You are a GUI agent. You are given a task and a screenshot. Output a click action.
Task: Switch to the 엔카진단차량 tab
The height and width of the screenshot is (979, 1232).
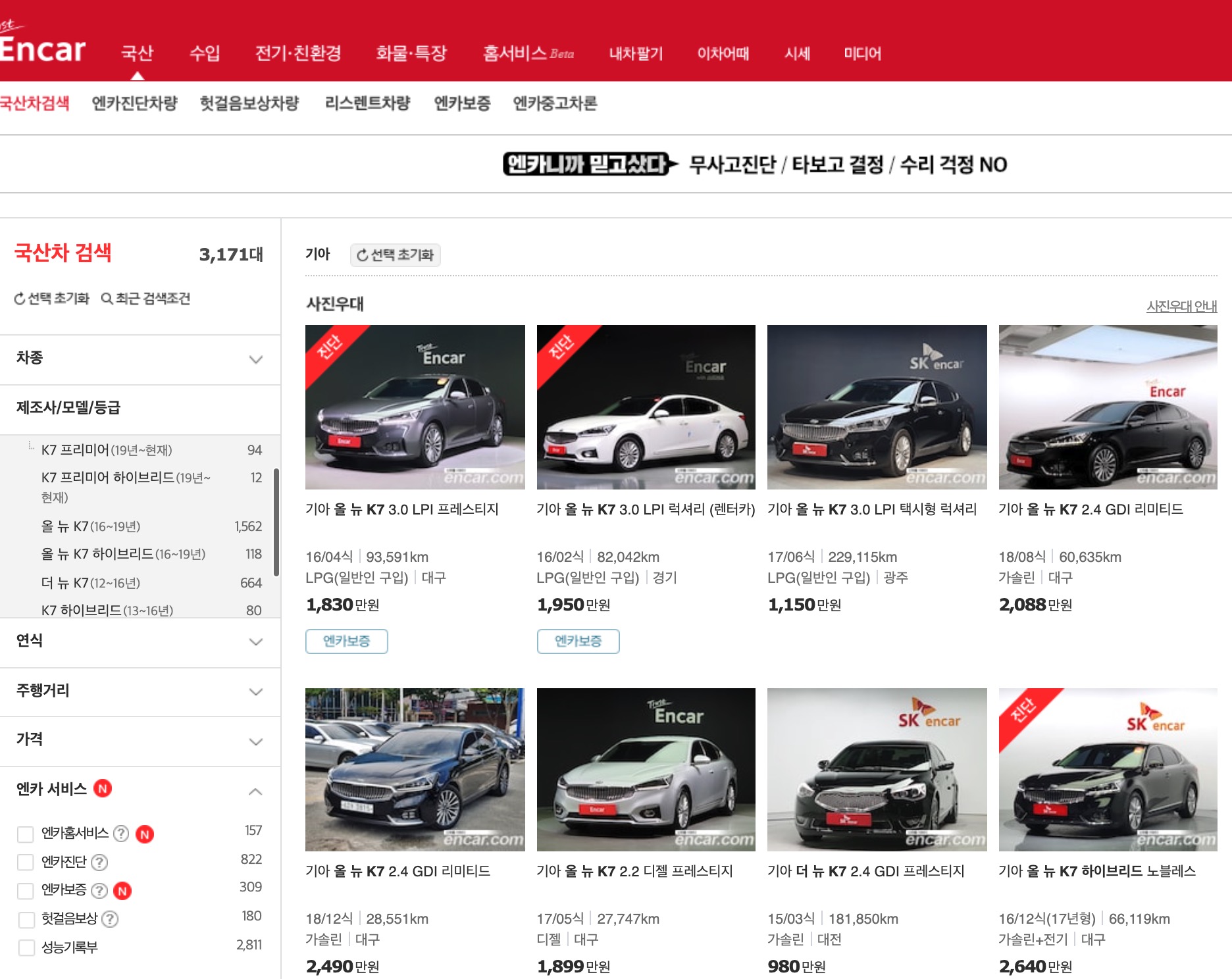point(134,103)
